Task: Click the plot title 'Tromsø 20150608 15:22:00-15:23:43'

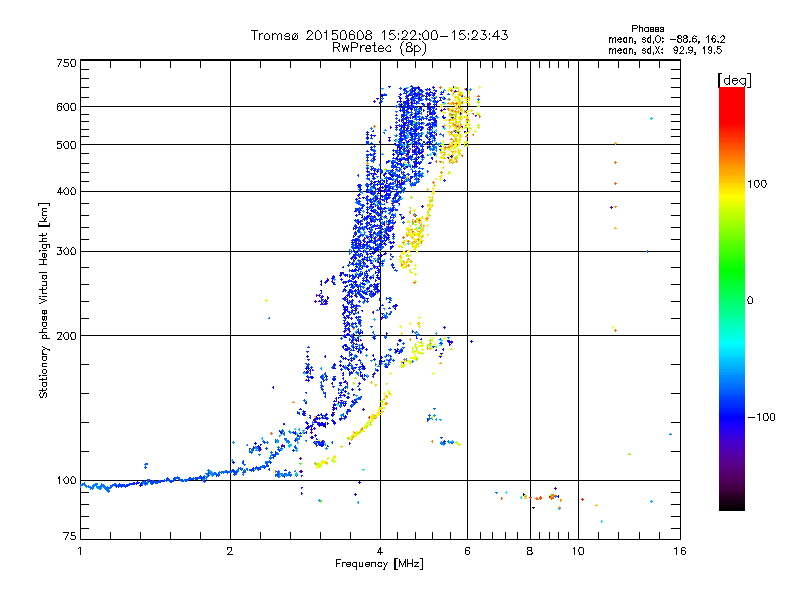Action: [379, 35]
